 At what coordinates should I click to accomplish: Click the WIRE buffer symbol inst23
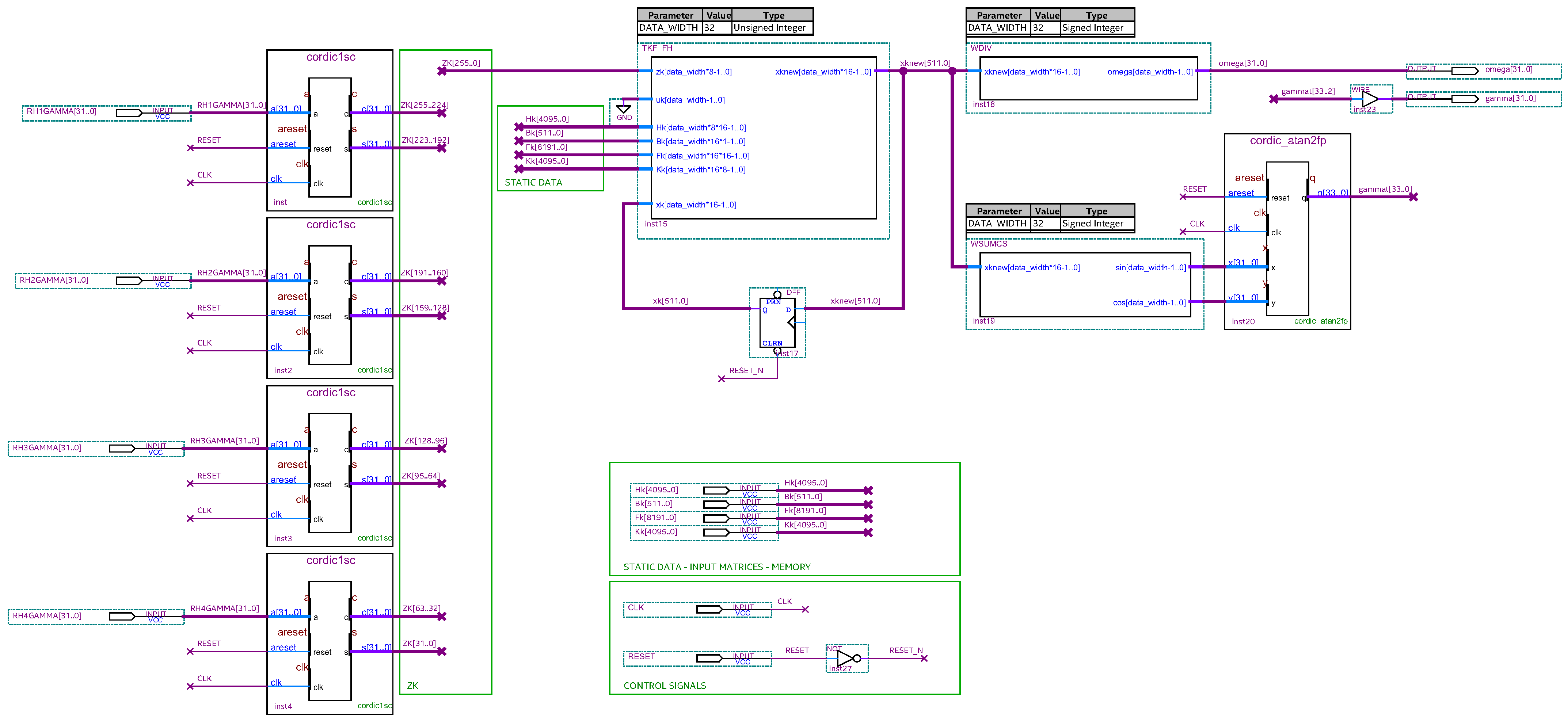1370,99
